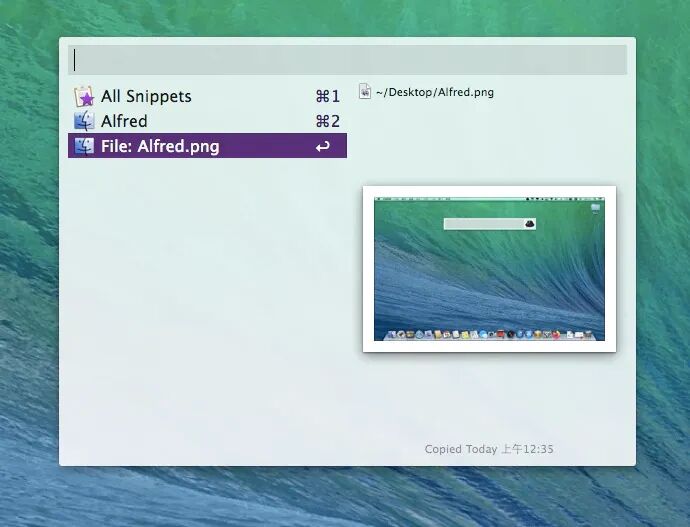This screenshot has width=690, height=527.
Task: Click the Alfred clipboard search input field
Action: (x=347, y=60)
